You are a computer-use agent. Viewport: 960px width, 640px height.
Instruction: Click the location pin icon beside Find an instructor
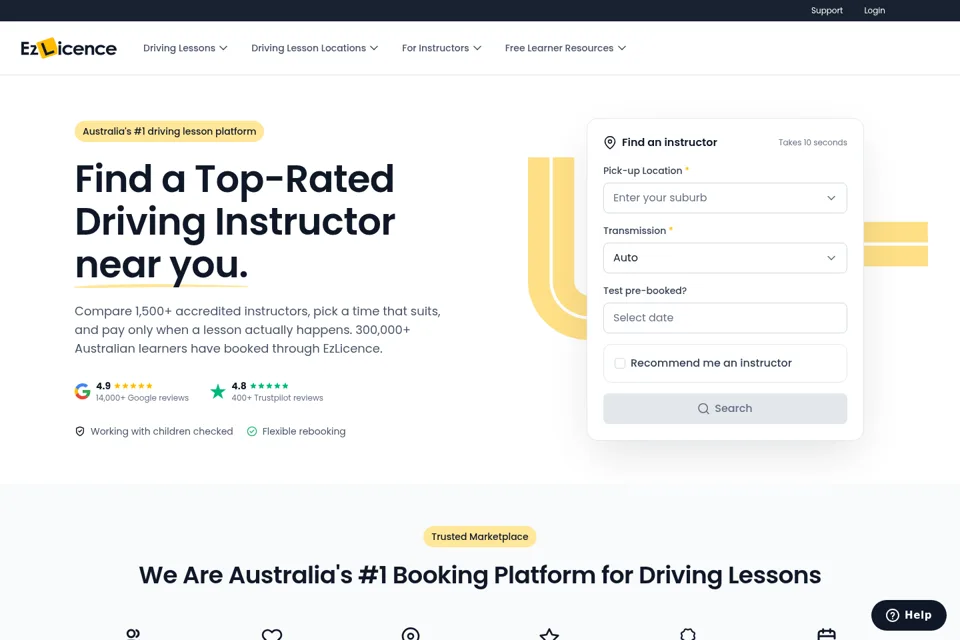click(x=610, y=142)
